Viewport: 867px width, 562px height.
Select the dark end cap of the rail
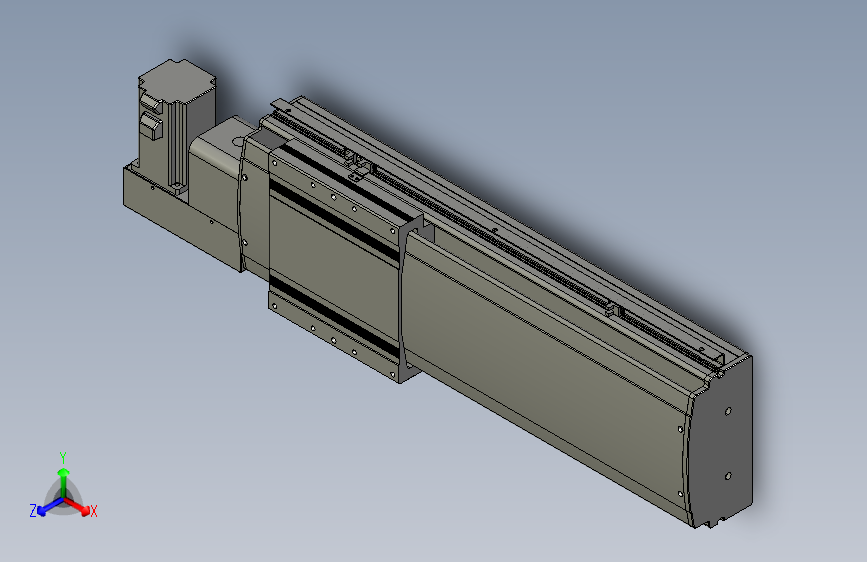(x=721, y=440)
